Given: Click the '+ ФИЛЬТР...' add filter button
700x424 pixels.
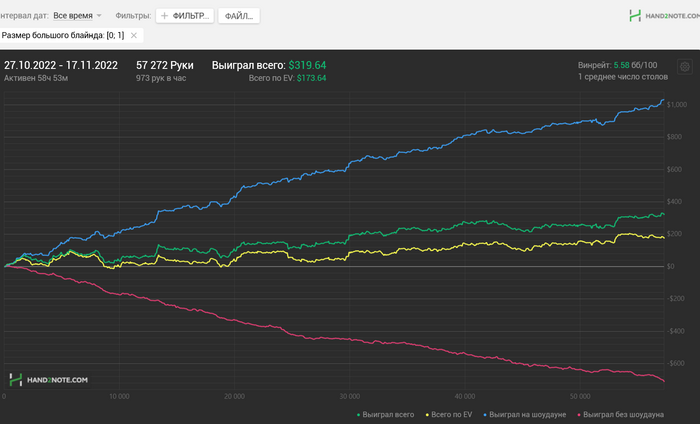Looking at the screenshot, I should click(185, 16).
